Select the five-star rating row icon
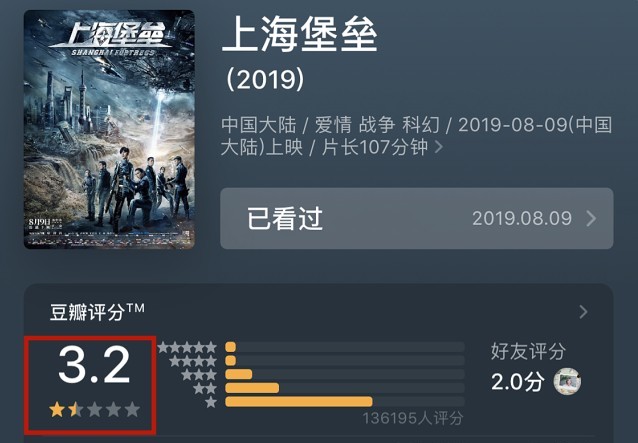The width and height of the screenshot is (638, 443). [187, 347]
